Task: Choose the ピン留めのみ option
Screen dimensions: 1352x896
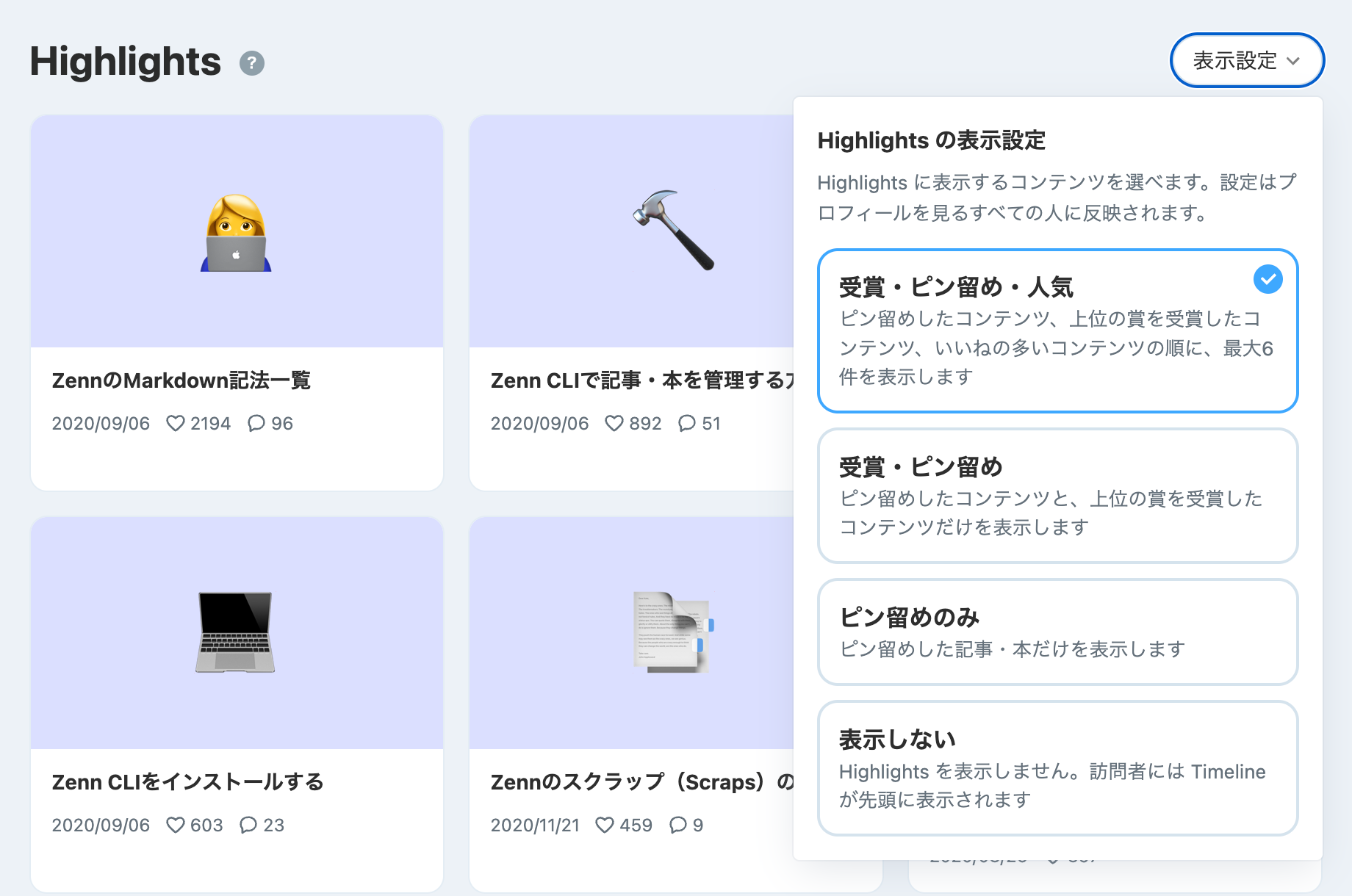Action: coord(1057,632)
